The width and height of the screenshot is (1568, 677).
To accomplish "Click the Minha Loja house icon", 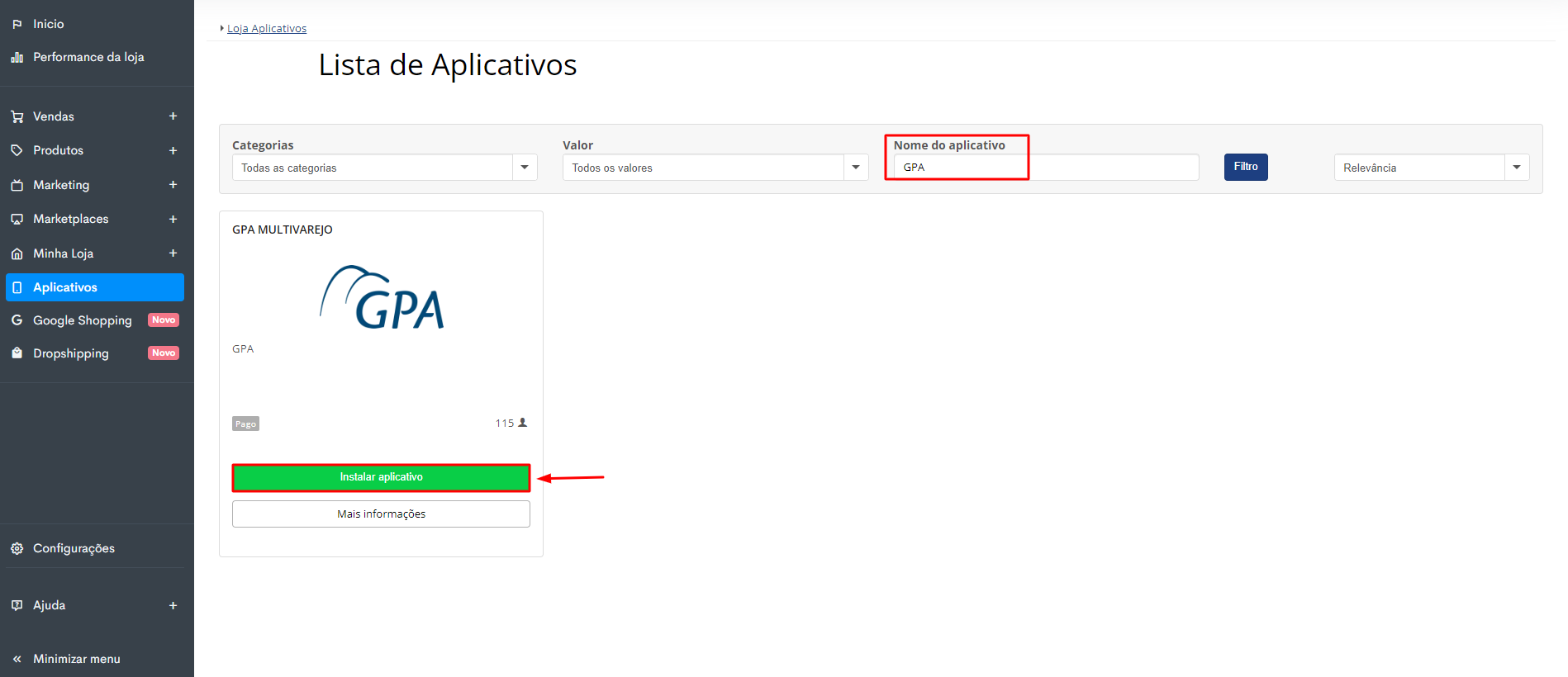I will 17,253.
